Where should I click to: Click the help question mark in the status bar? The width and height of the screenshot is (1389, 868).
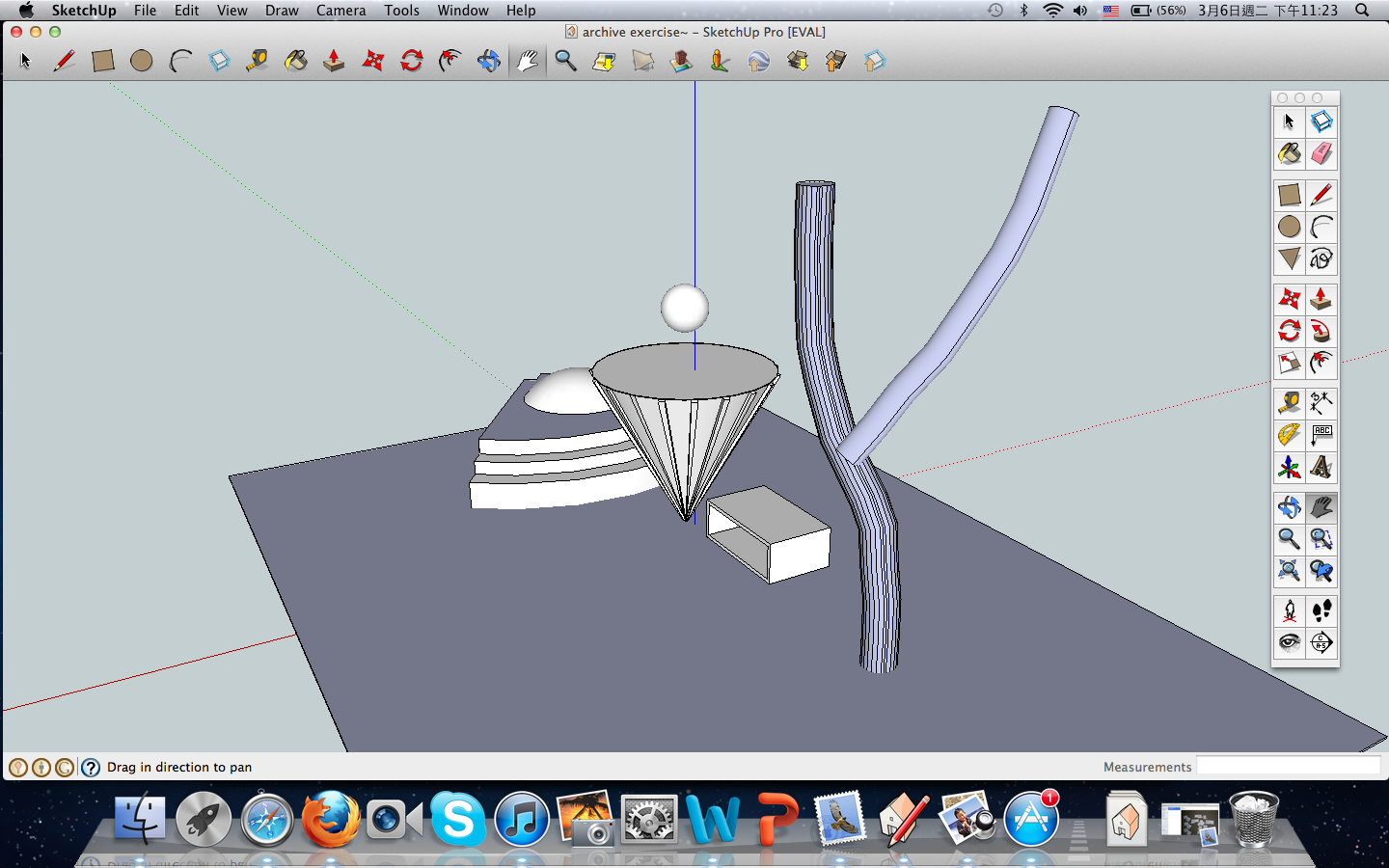point(90,767)
